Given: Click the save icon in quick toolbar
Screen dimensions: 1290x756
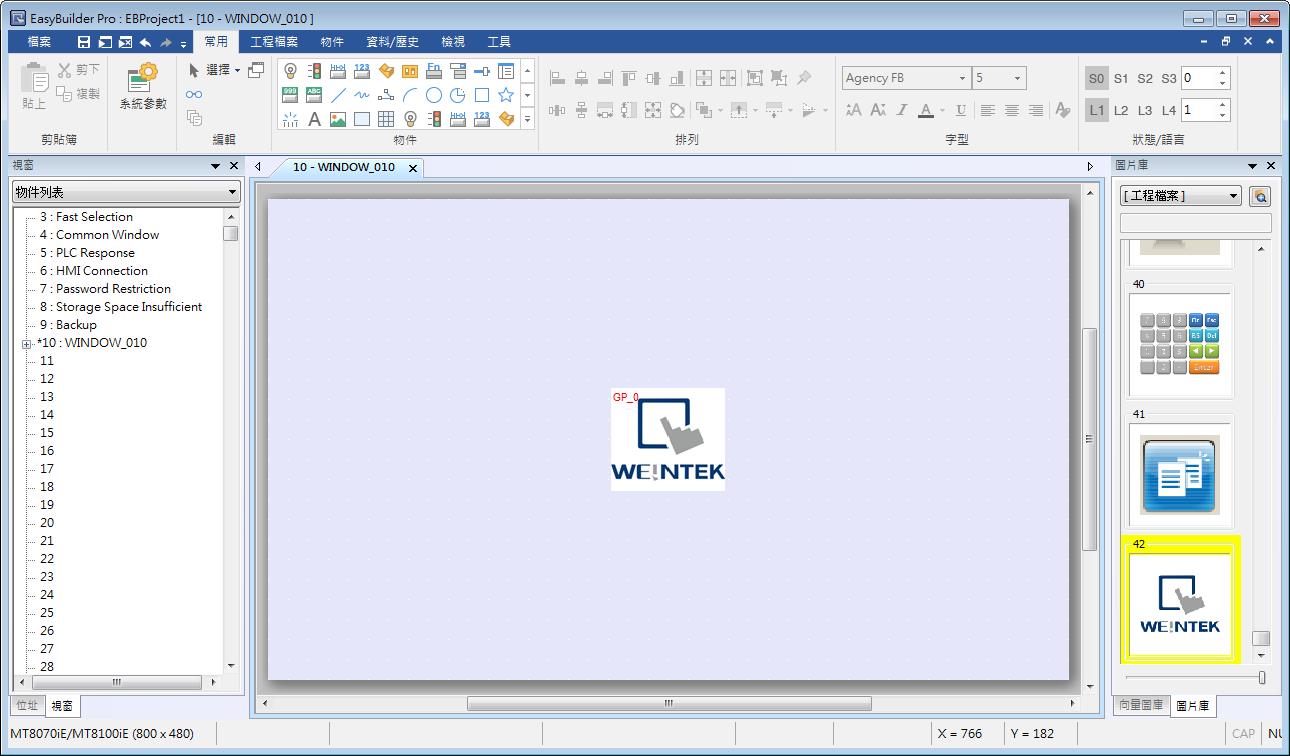Looking at the screenshot, I should point(84,42).
